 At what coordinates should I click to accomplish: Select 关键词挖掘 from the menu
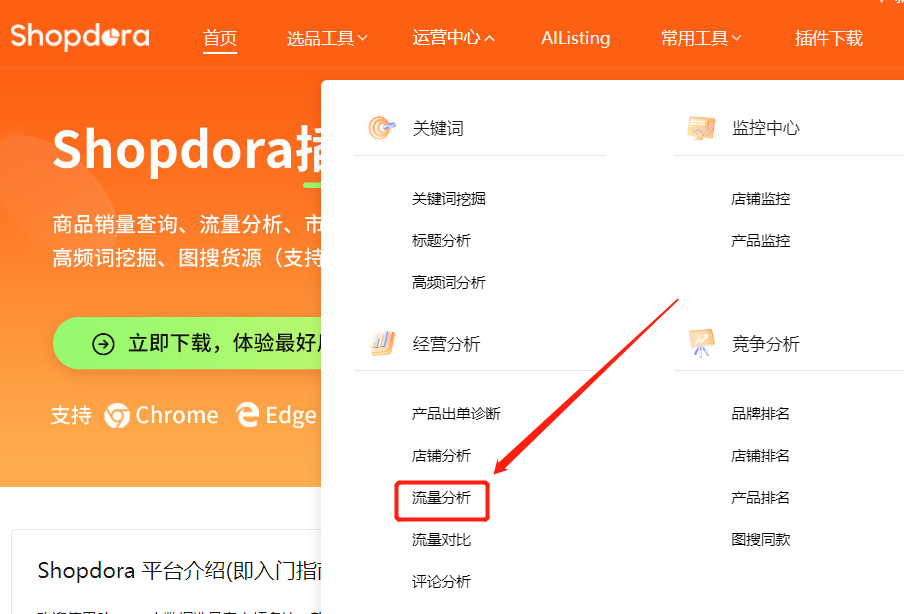pyautogui.click(x=449, y=199)
